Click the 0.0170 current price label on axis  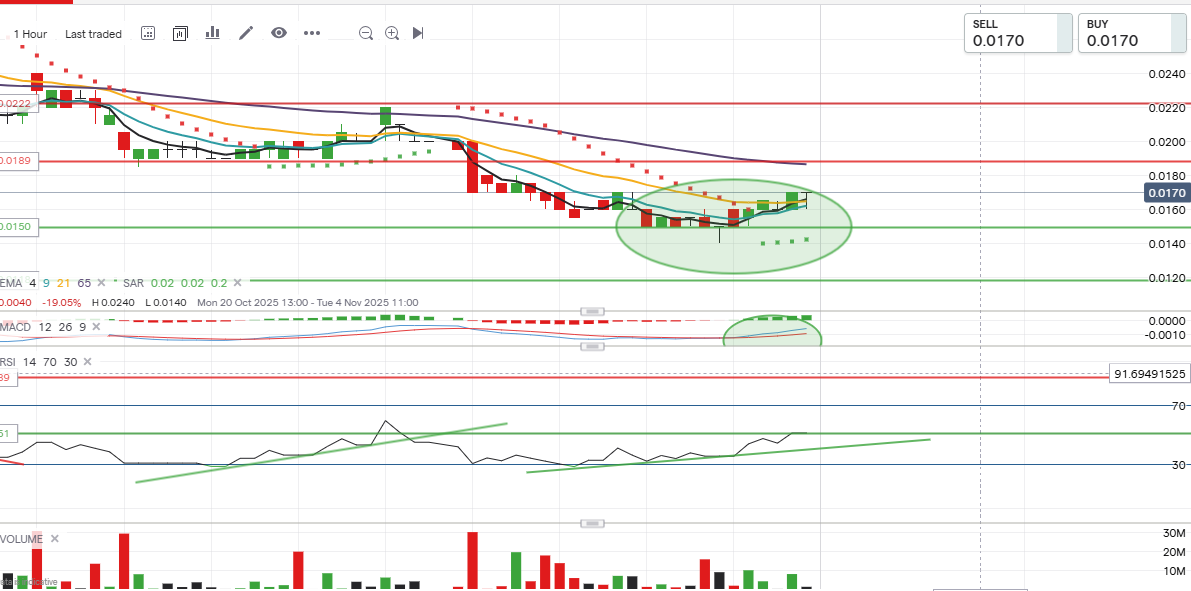1166,193
